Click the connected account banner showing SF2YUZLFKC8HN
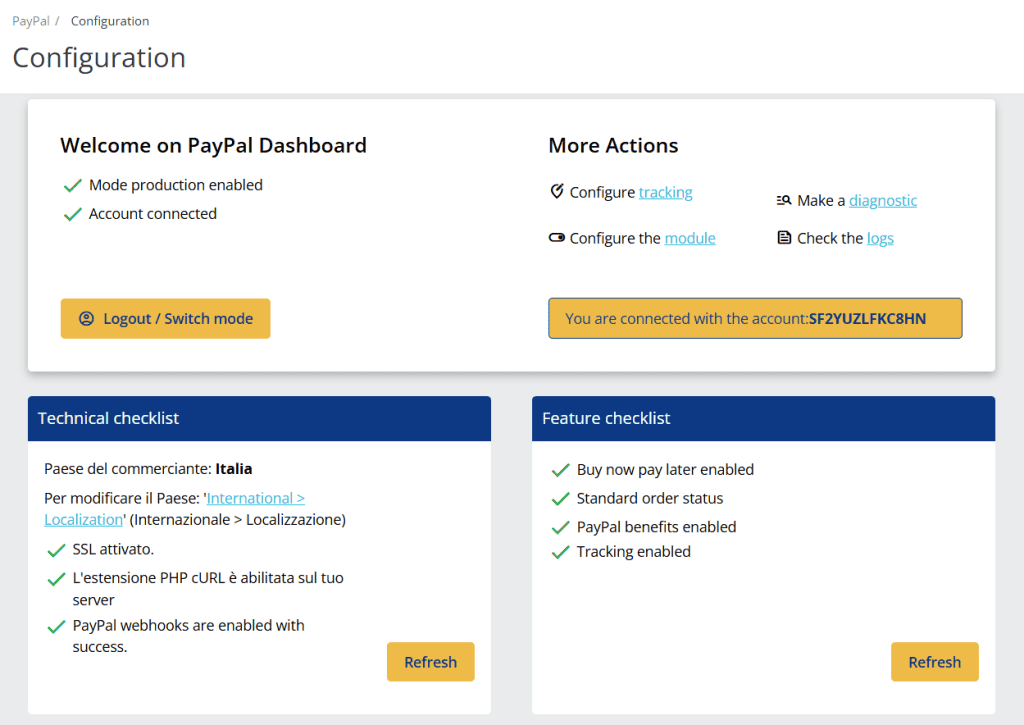 (x=755, y=318)
